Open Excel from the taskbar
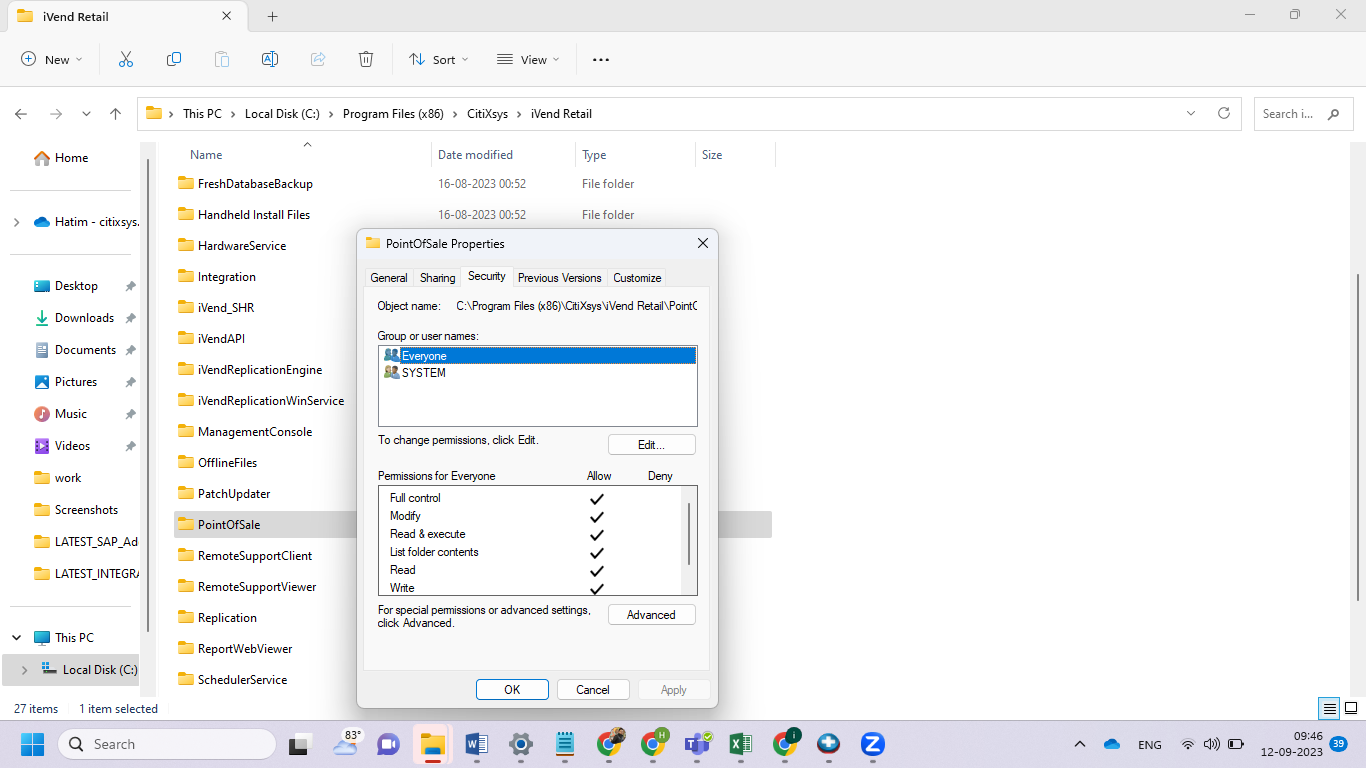 point(741,744)
